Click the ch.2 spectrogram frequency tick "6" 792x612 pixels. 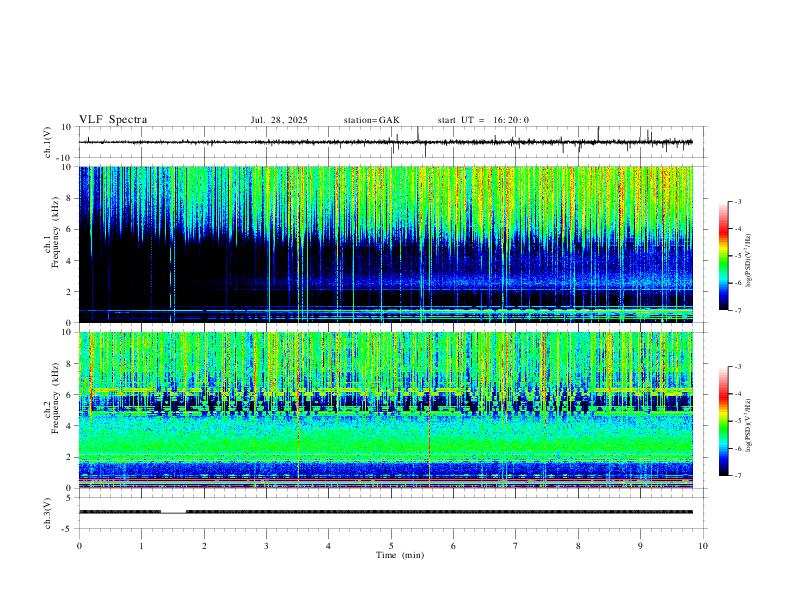click(70, 395)
